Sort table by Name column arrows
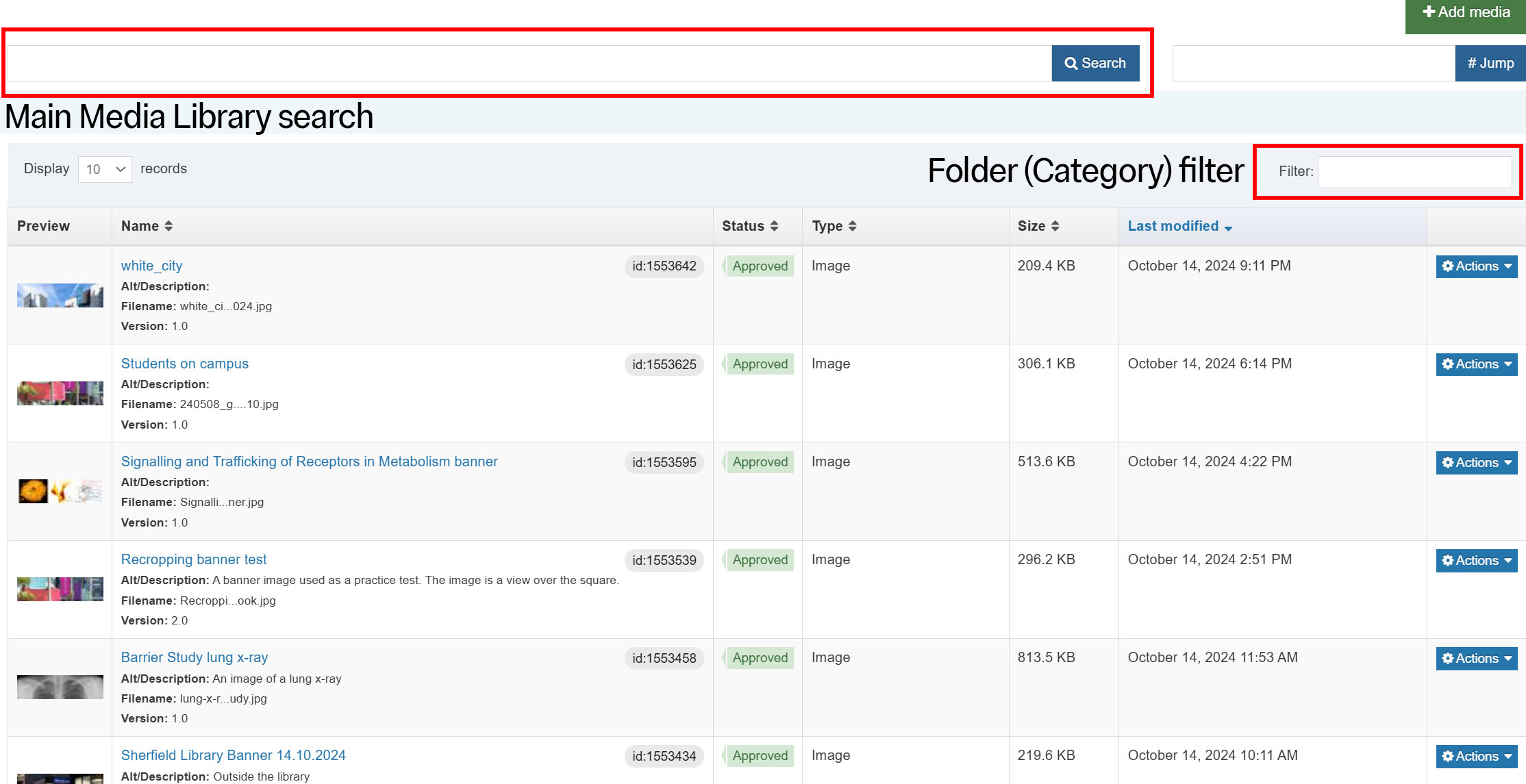This screenshot has height=784, width=1526. click(x=168, y=226)
